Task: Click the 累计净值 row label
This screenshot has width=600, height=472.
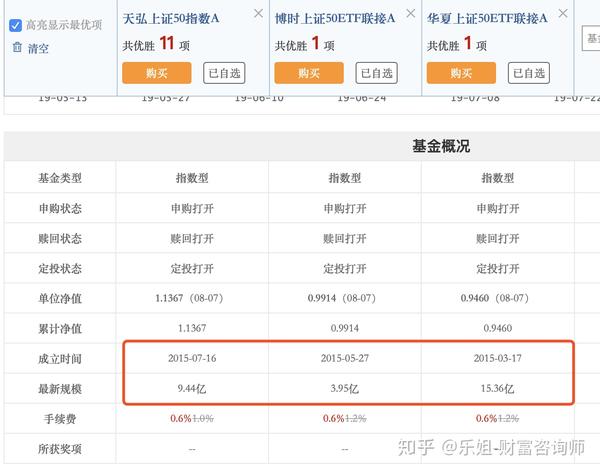Action: 60,328
